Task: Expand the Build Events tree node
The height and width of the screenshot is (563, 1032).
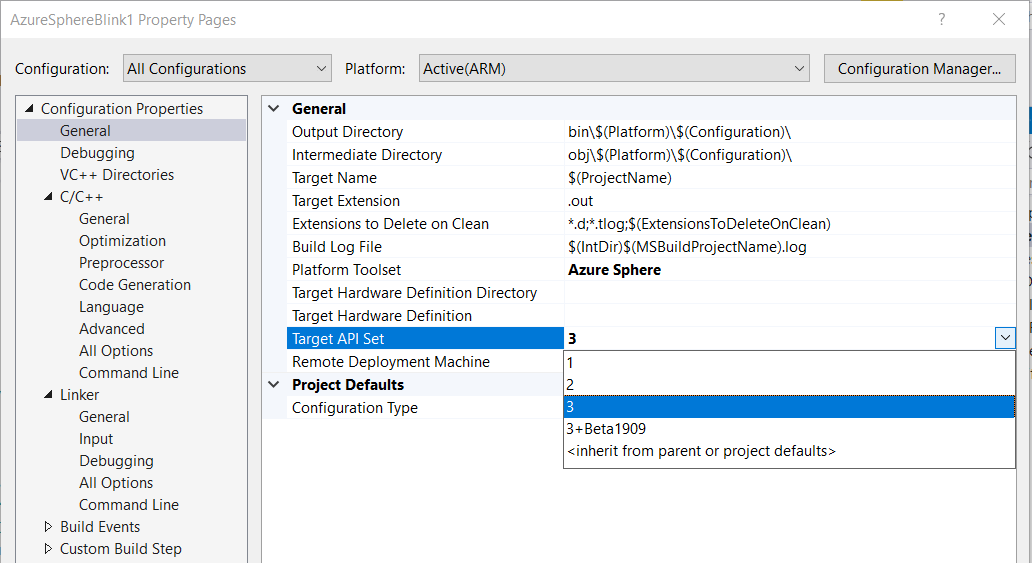Action: 48,527
